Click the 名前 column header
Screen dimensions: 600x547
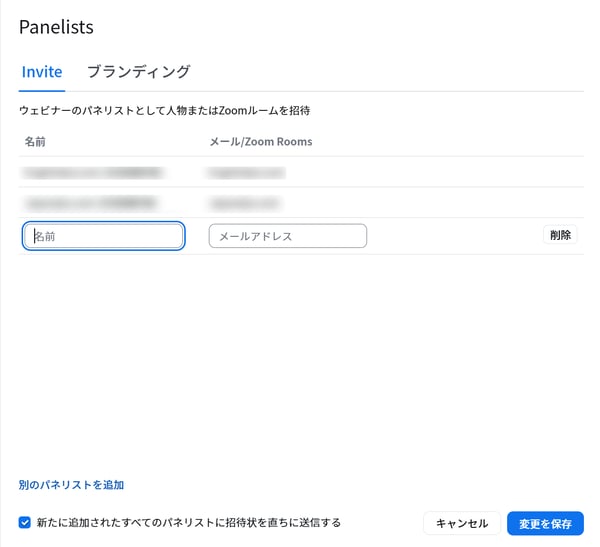[35, 142]
